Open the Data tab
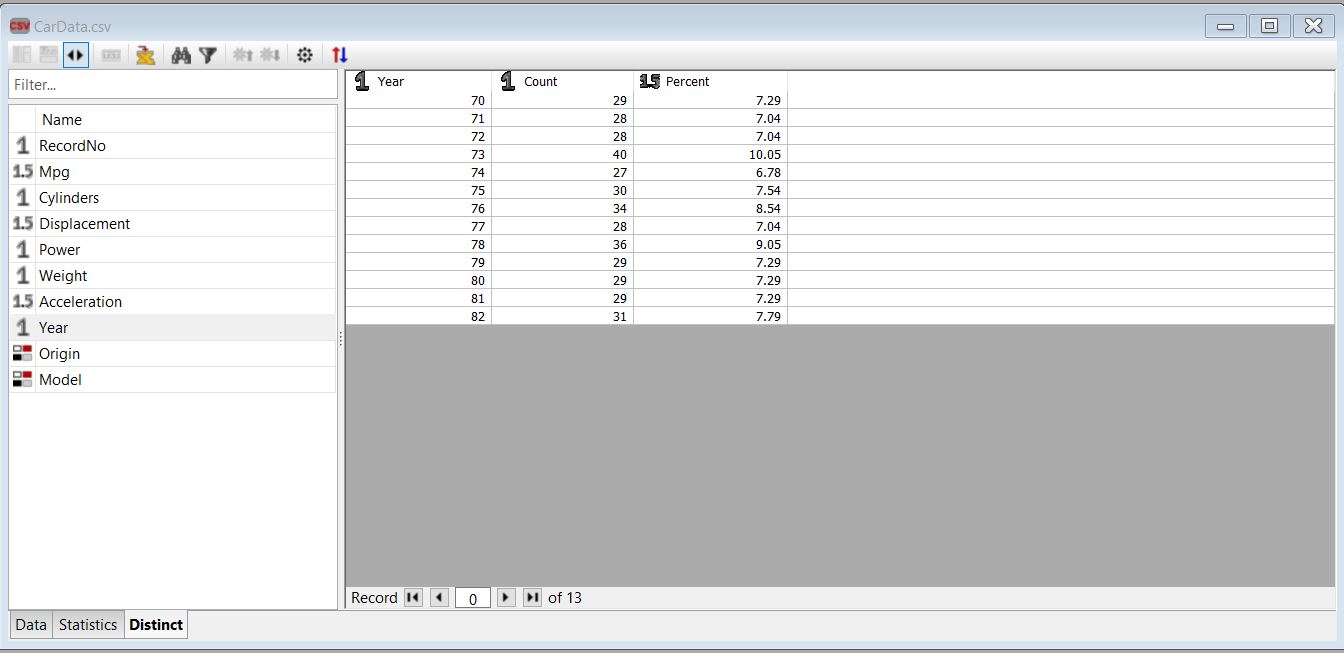Viewport: 1344px width, 653px height. [30, 624]
